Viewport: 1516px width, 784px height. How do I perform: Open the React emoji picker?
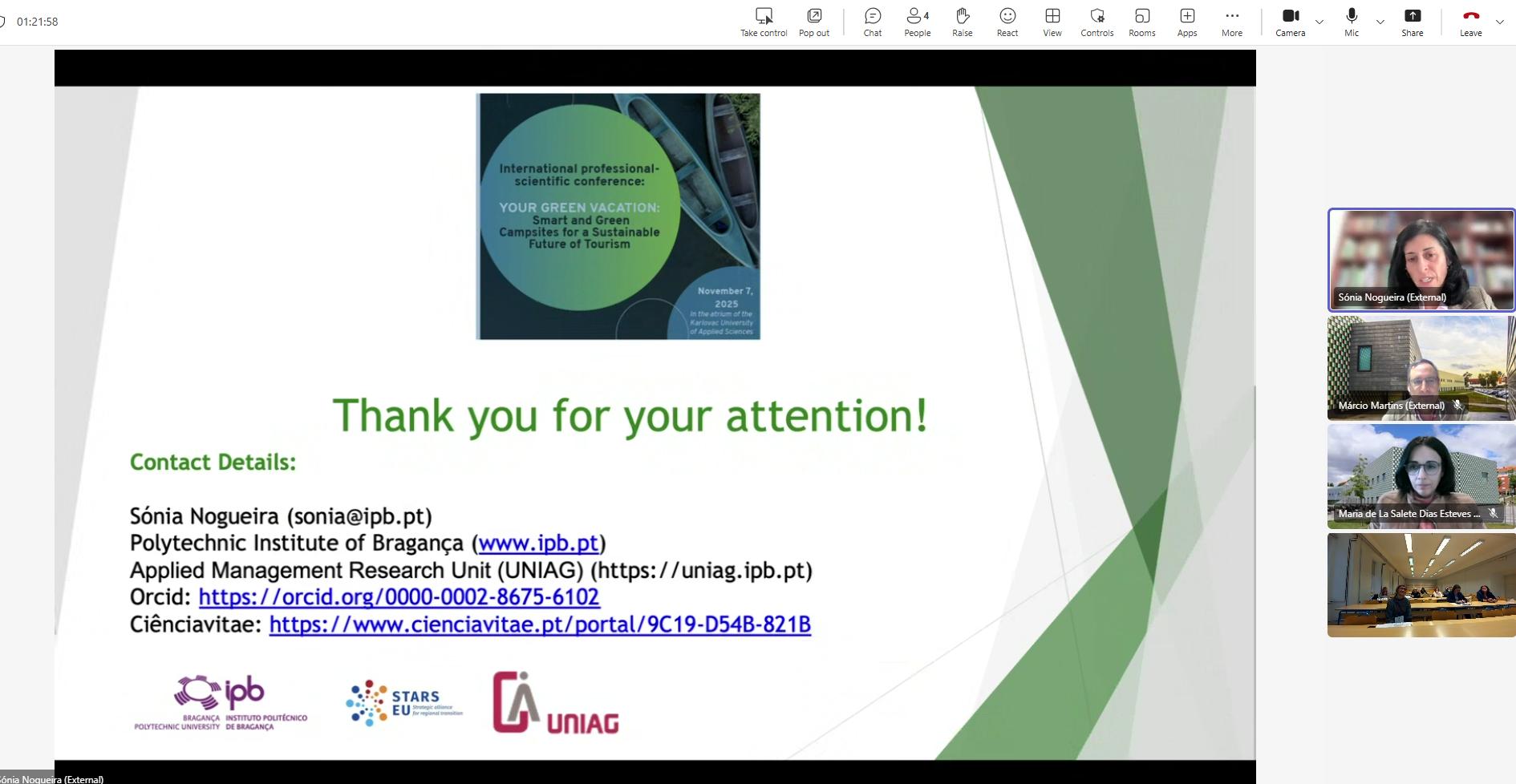pyautogui.click(x=1007, y=17)
